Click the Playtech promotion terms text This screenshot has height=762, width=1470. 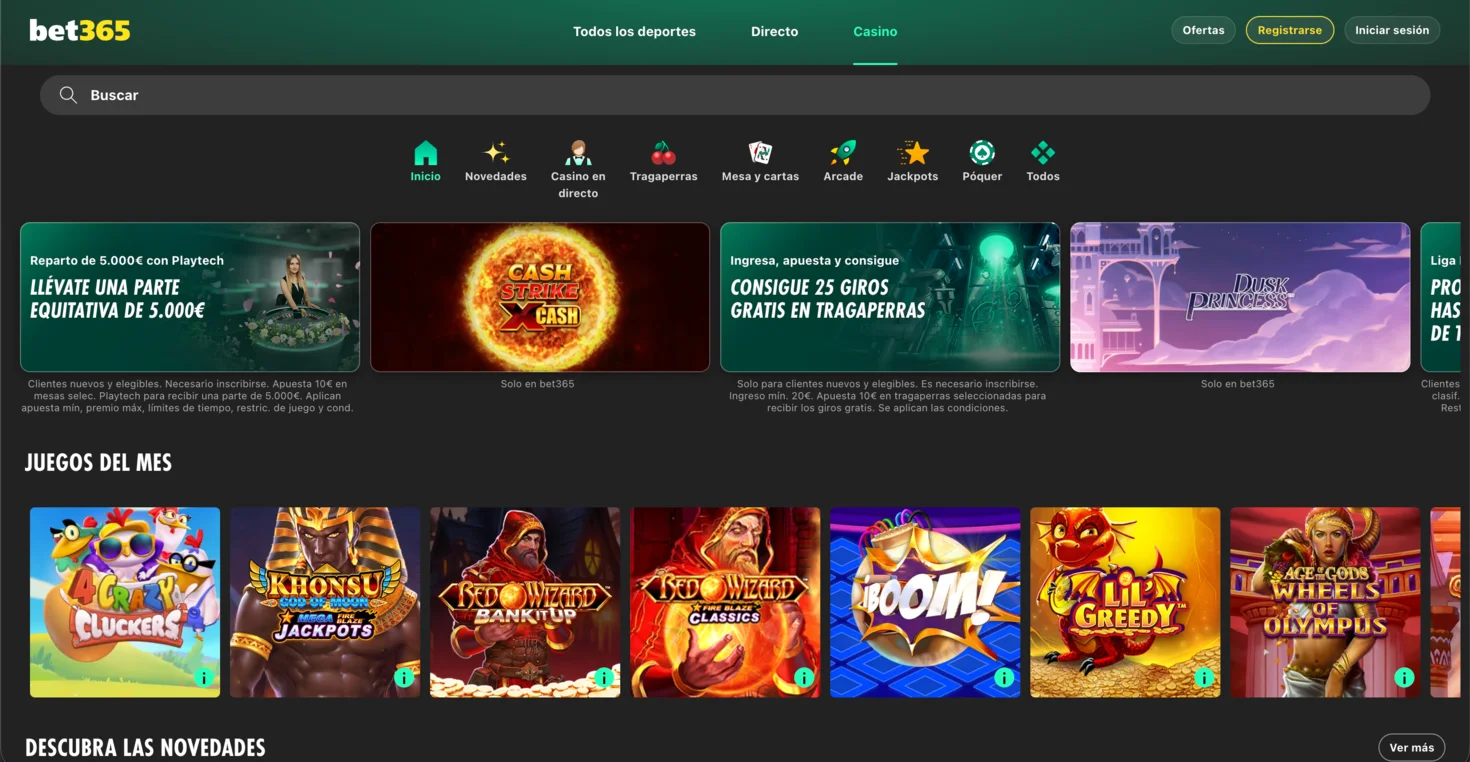(x=188, y=396)
